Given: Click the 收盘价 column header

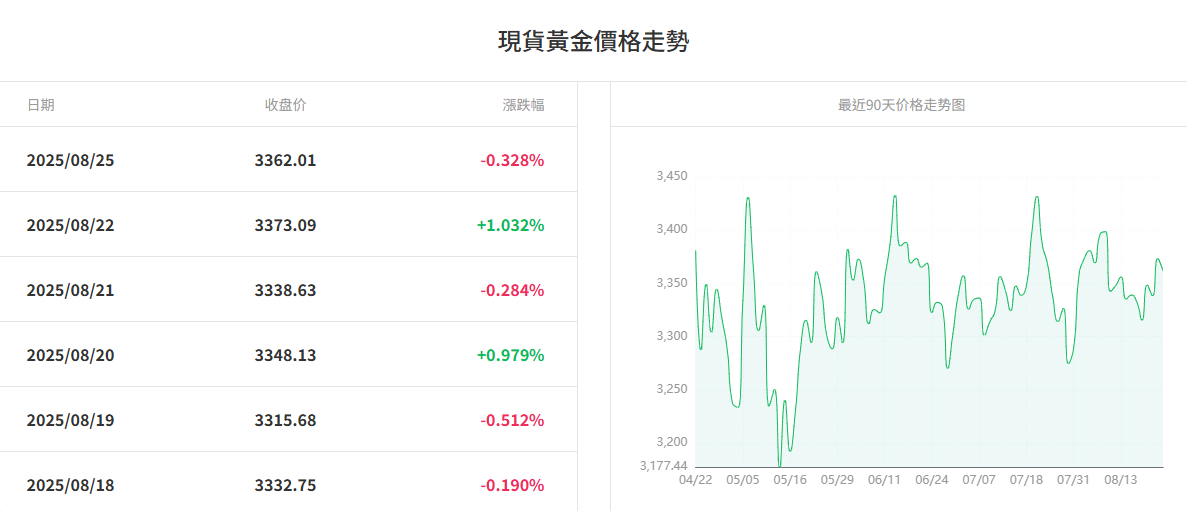Looking at the screenshot, I should click(285, 105).
